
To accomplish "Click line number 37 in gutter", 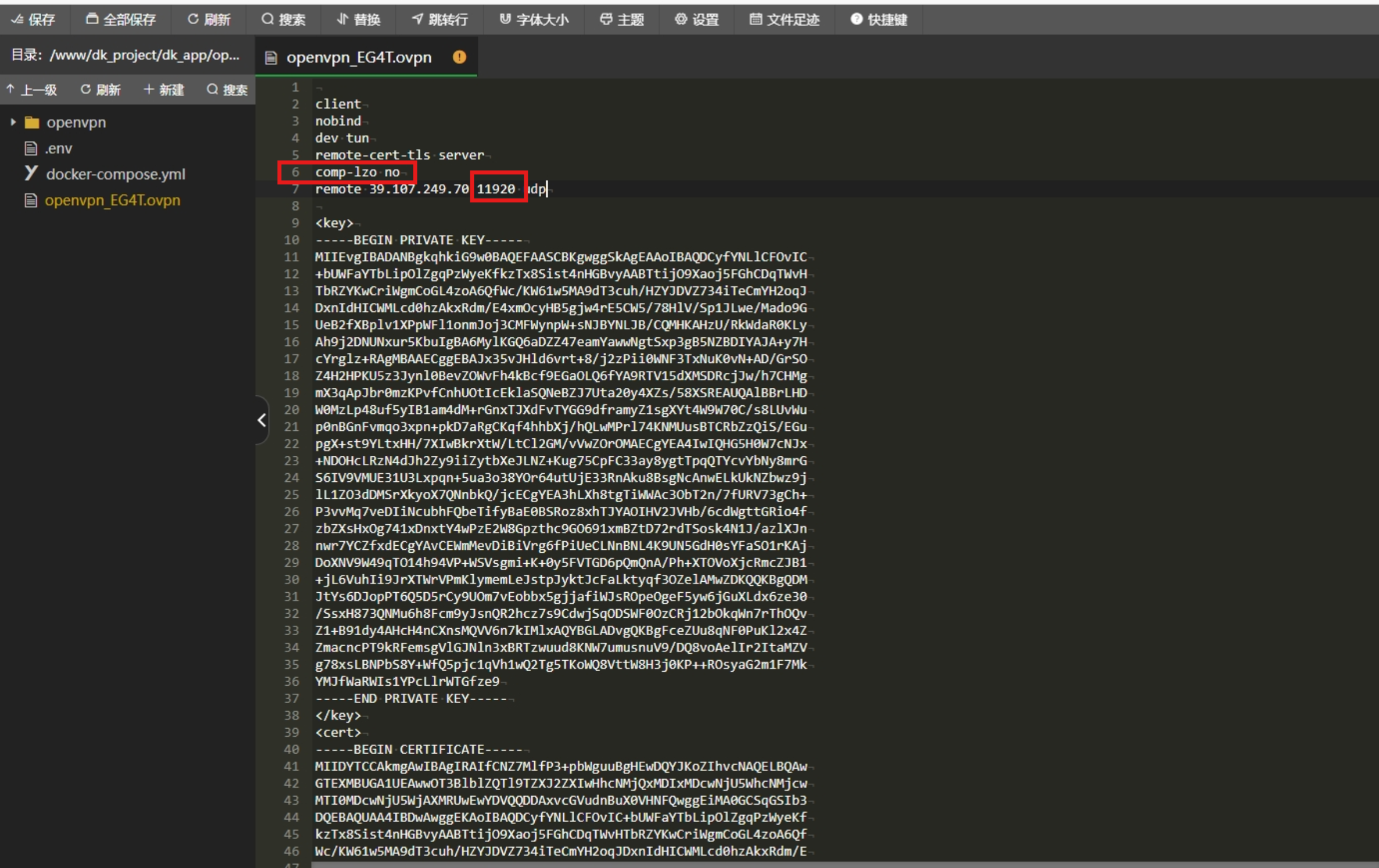I will (292, 698).
